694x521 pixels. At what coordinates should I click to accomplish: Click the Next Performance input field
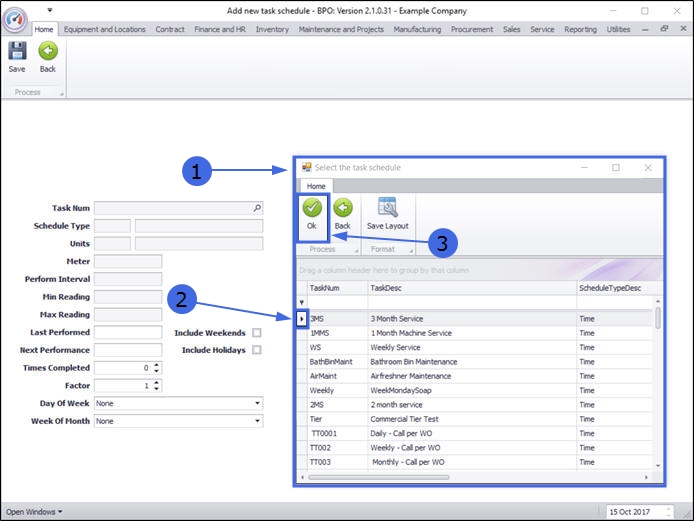(x=128, y=350)
